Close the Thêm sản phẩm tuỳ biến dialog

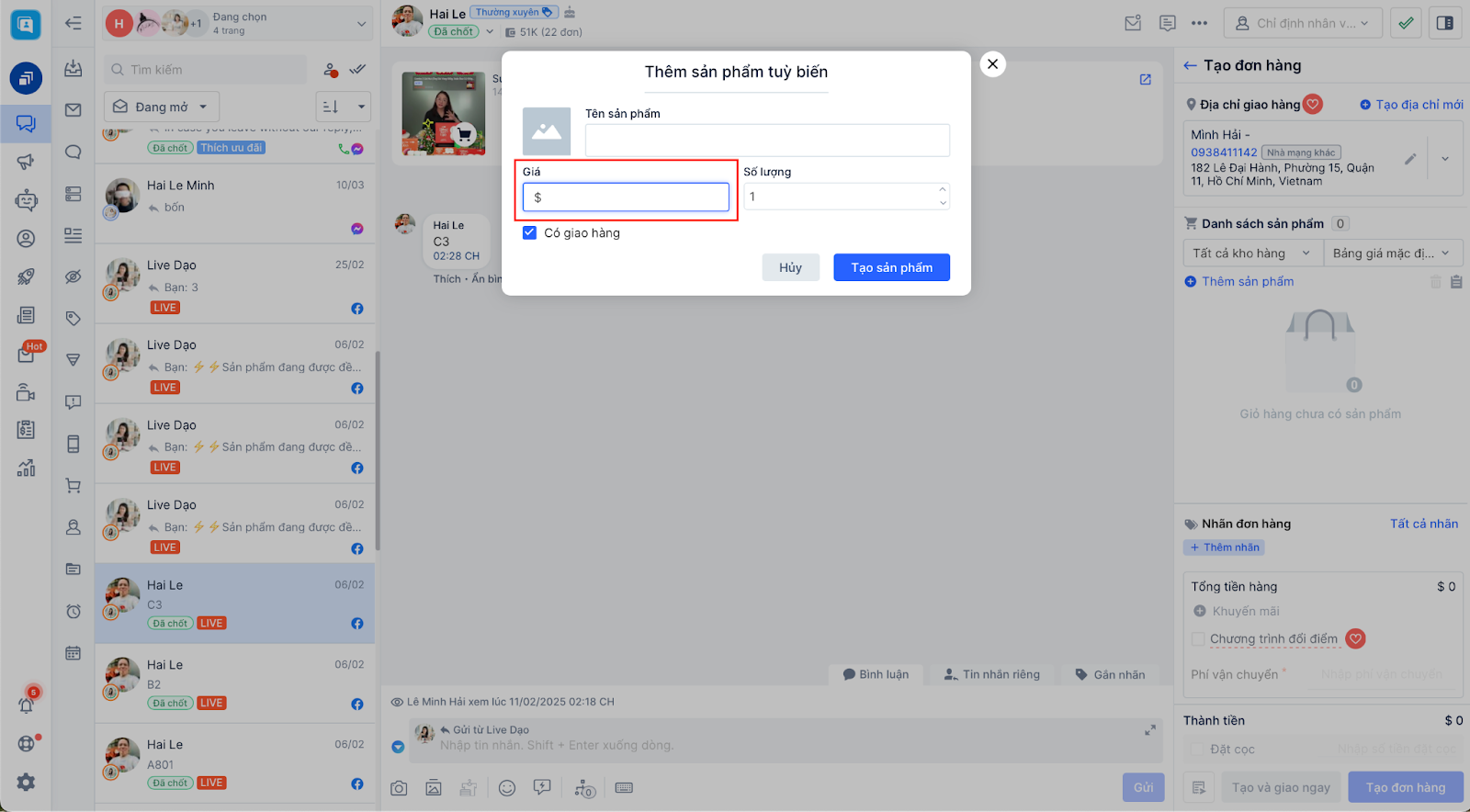coord(992,64)
